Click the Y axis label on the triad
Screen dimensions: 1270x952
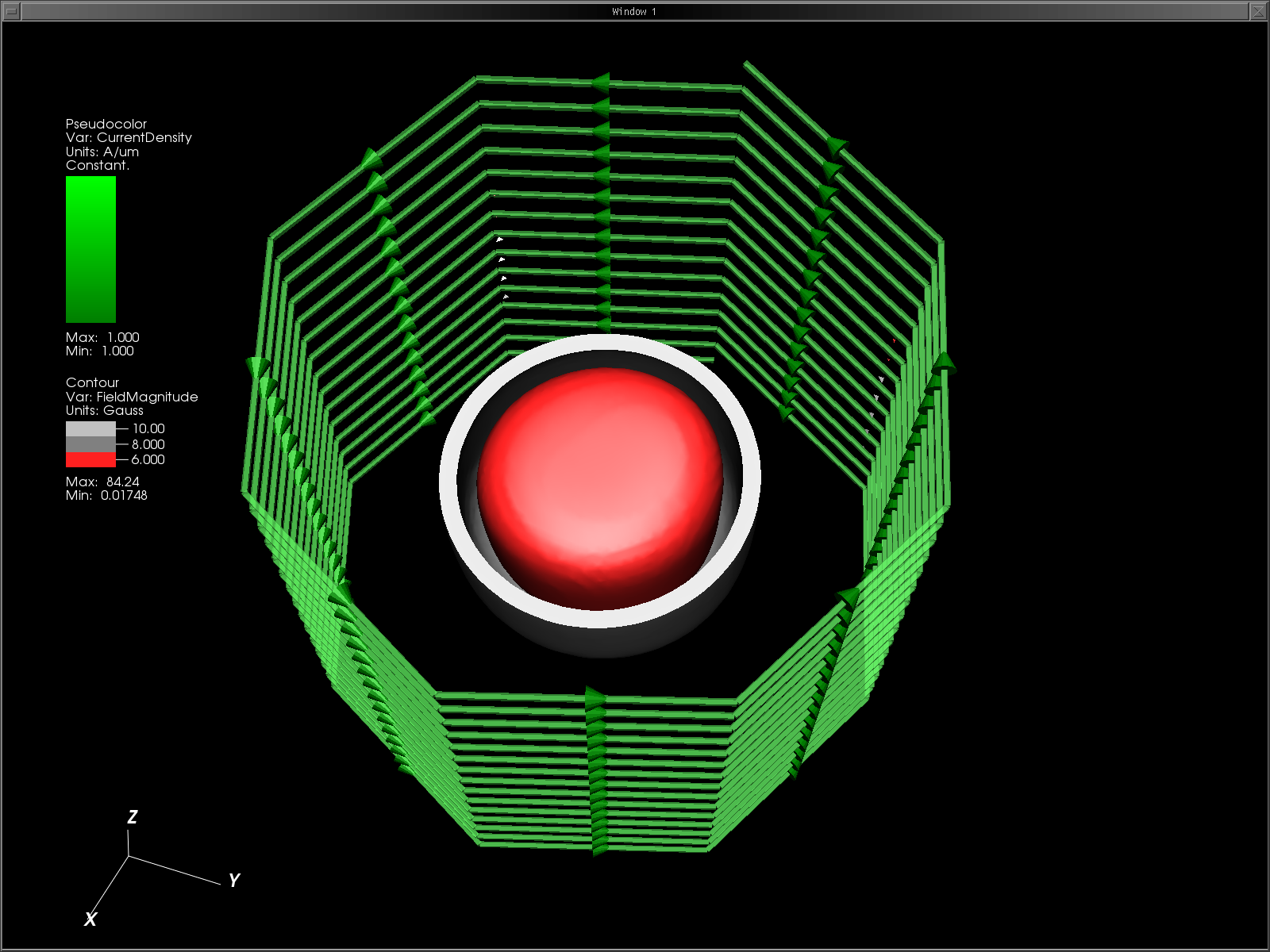(233, 881)
